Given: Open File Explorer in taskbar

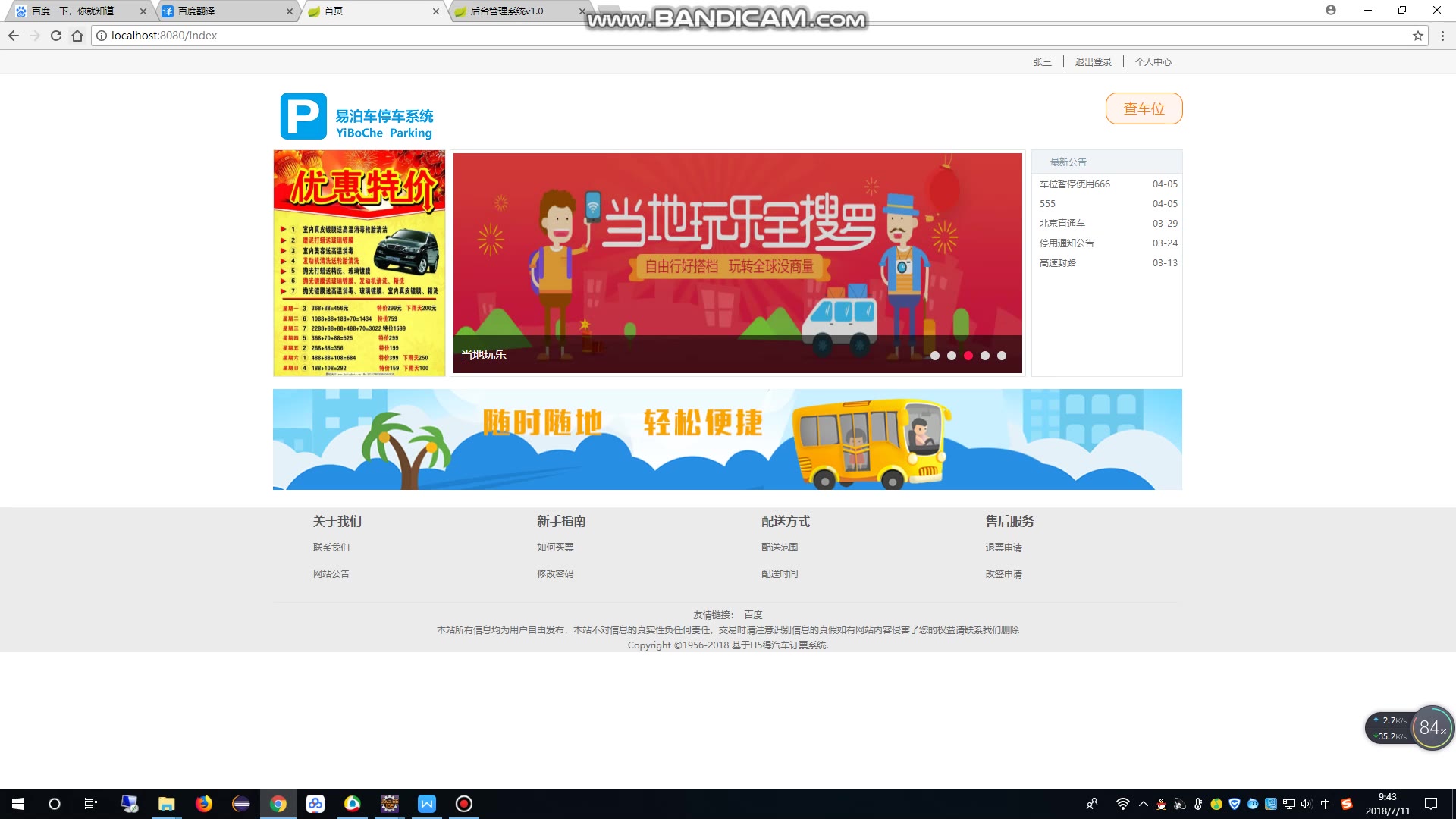Looking at the screenshot, I should pos(167,804).
